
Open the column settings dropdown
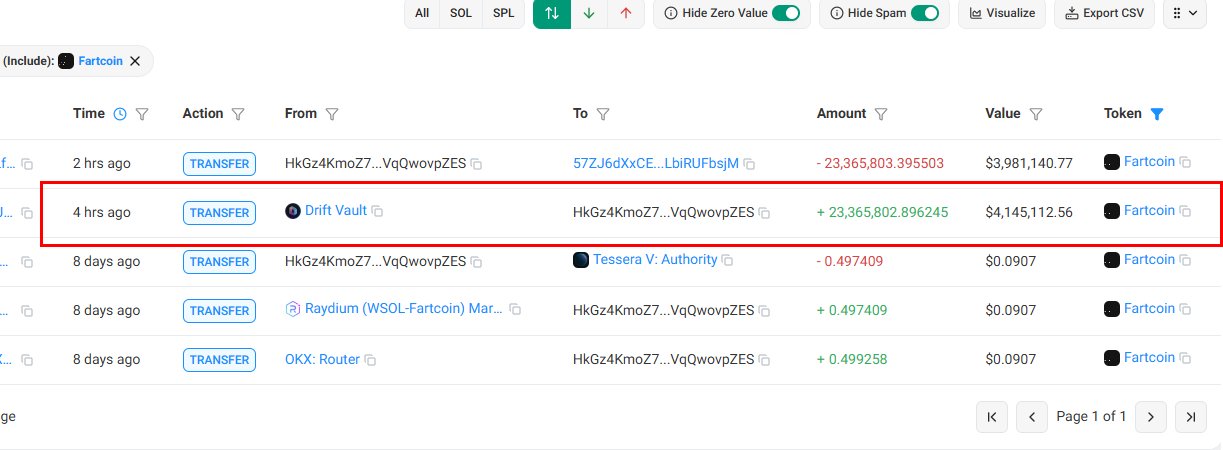(x=1186, y=14)
